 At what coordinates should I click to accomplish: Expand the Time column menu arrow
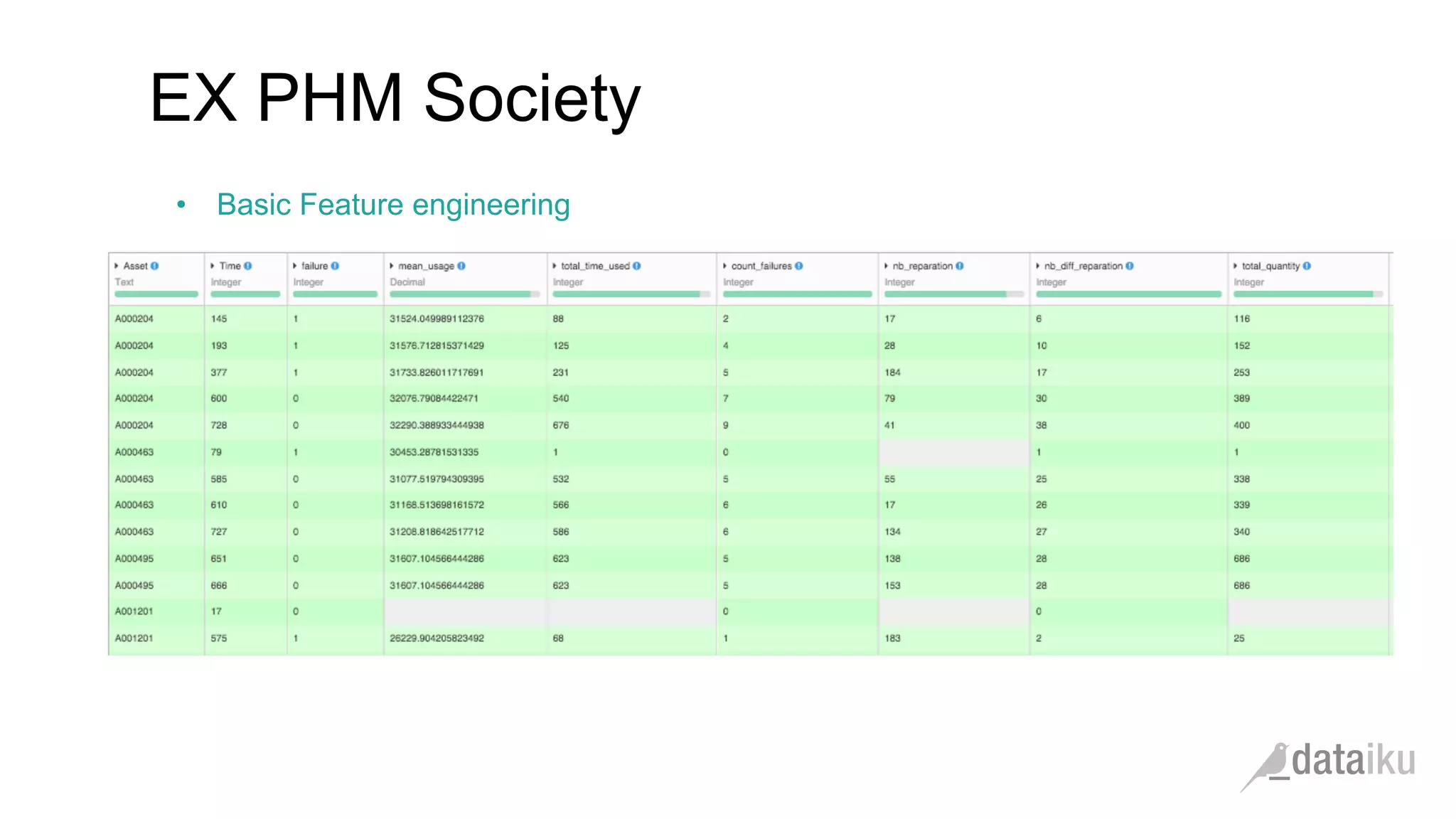pyautogui.click(x=213, y=266)
